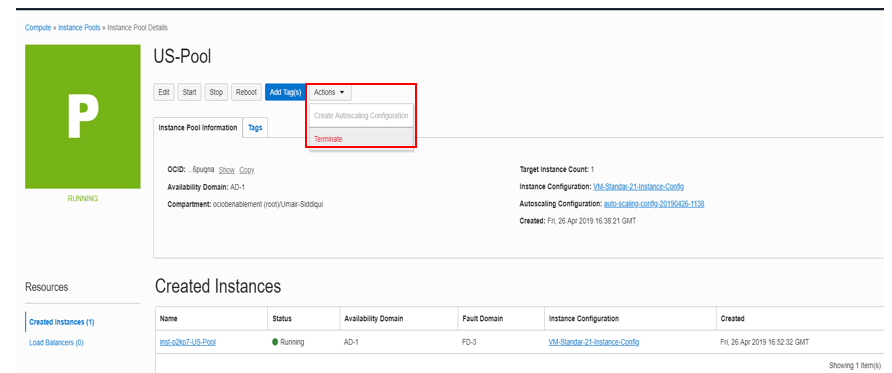This screenshot has width=892, height=373.
Task: Reboot the instance pool
Action: [x=246, y=92]
